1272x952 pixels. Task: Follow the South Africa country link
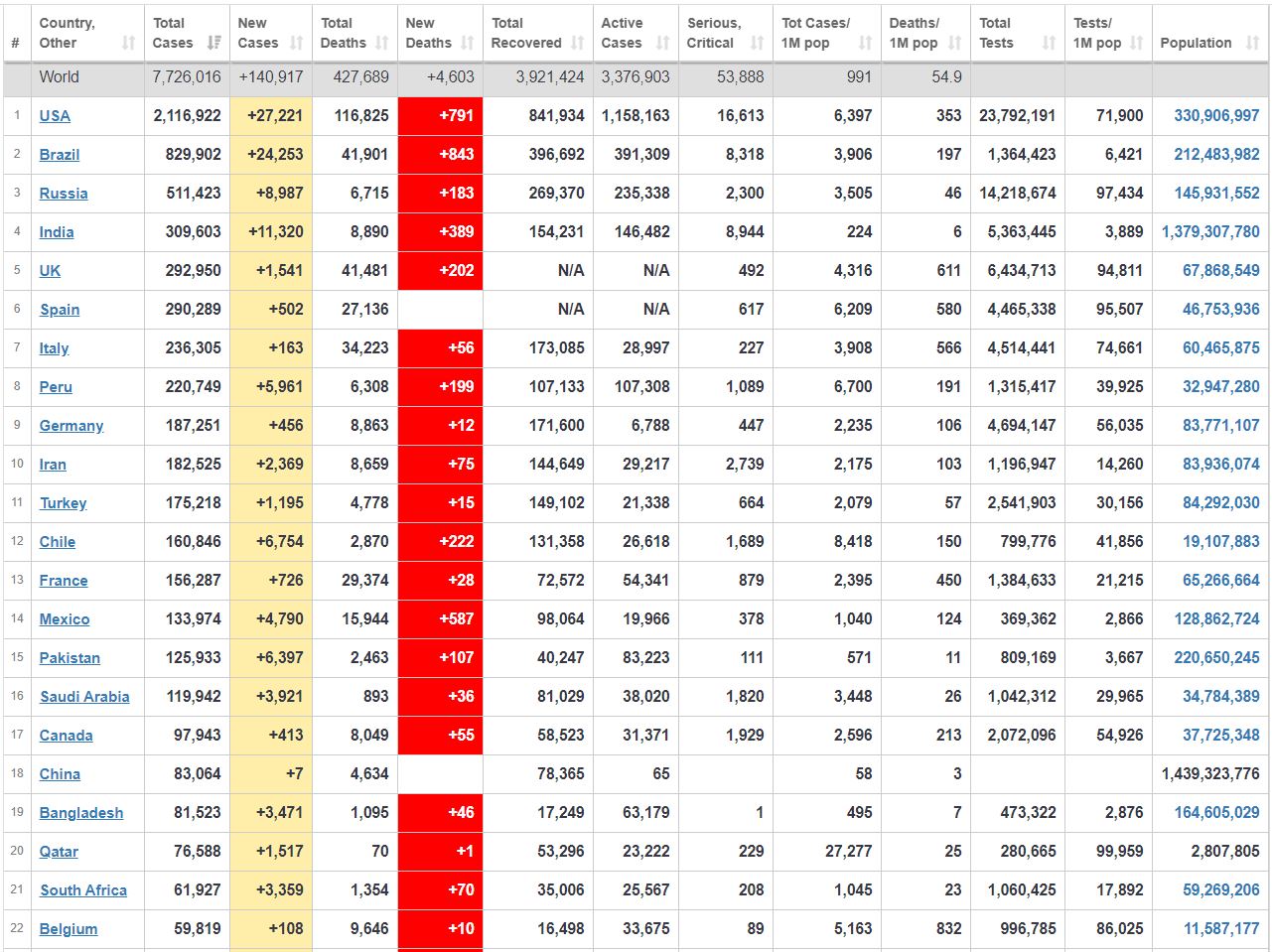(83, 890)
